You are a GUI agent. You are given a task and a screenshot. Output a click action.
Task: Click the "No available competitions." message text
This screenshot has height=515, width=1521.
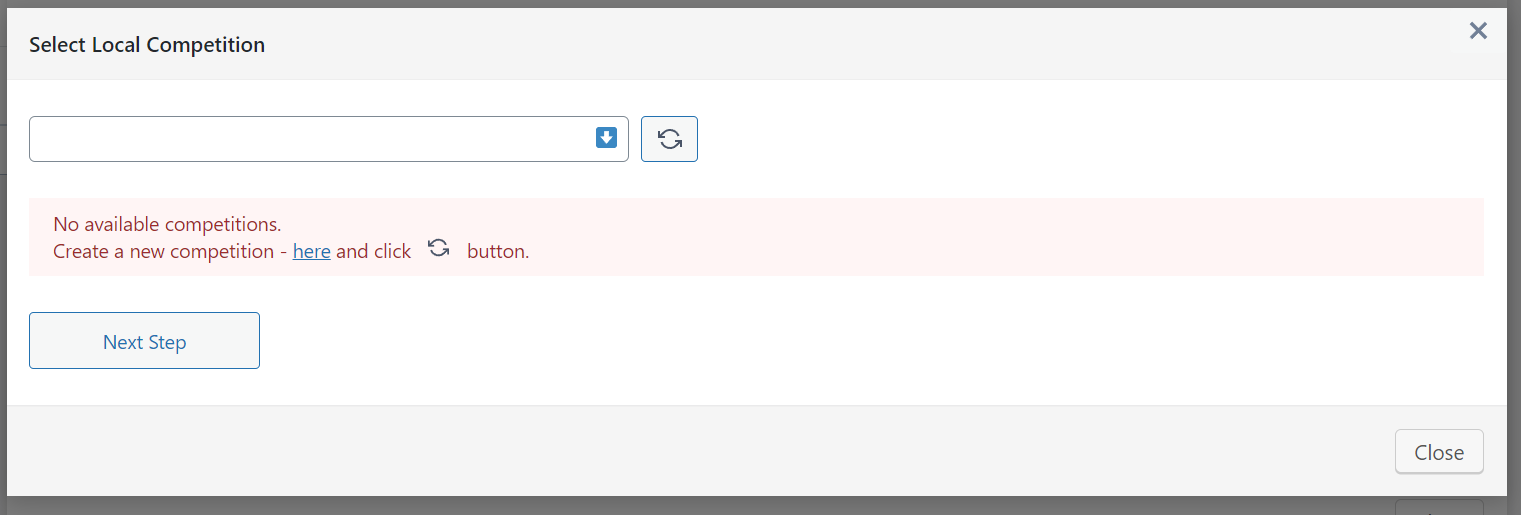[x=167, y=224]
